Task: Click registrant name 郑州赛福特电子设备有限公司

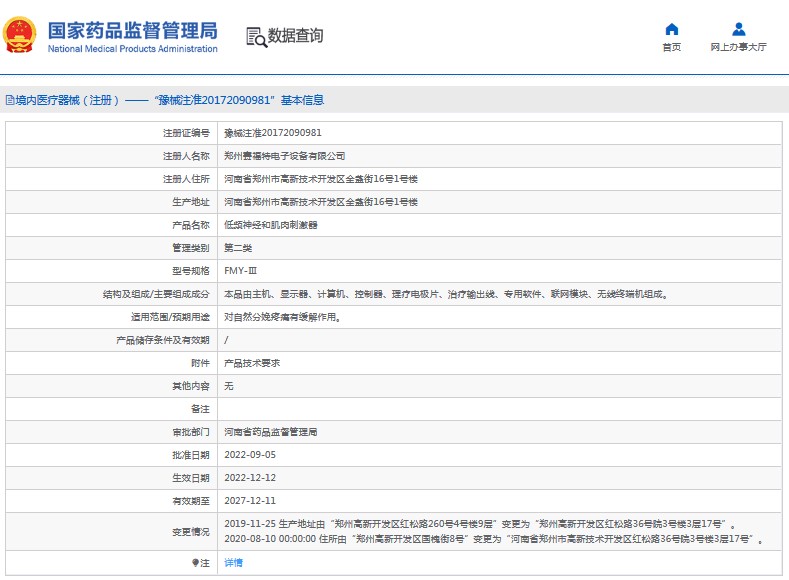Action: click(284, 156)
